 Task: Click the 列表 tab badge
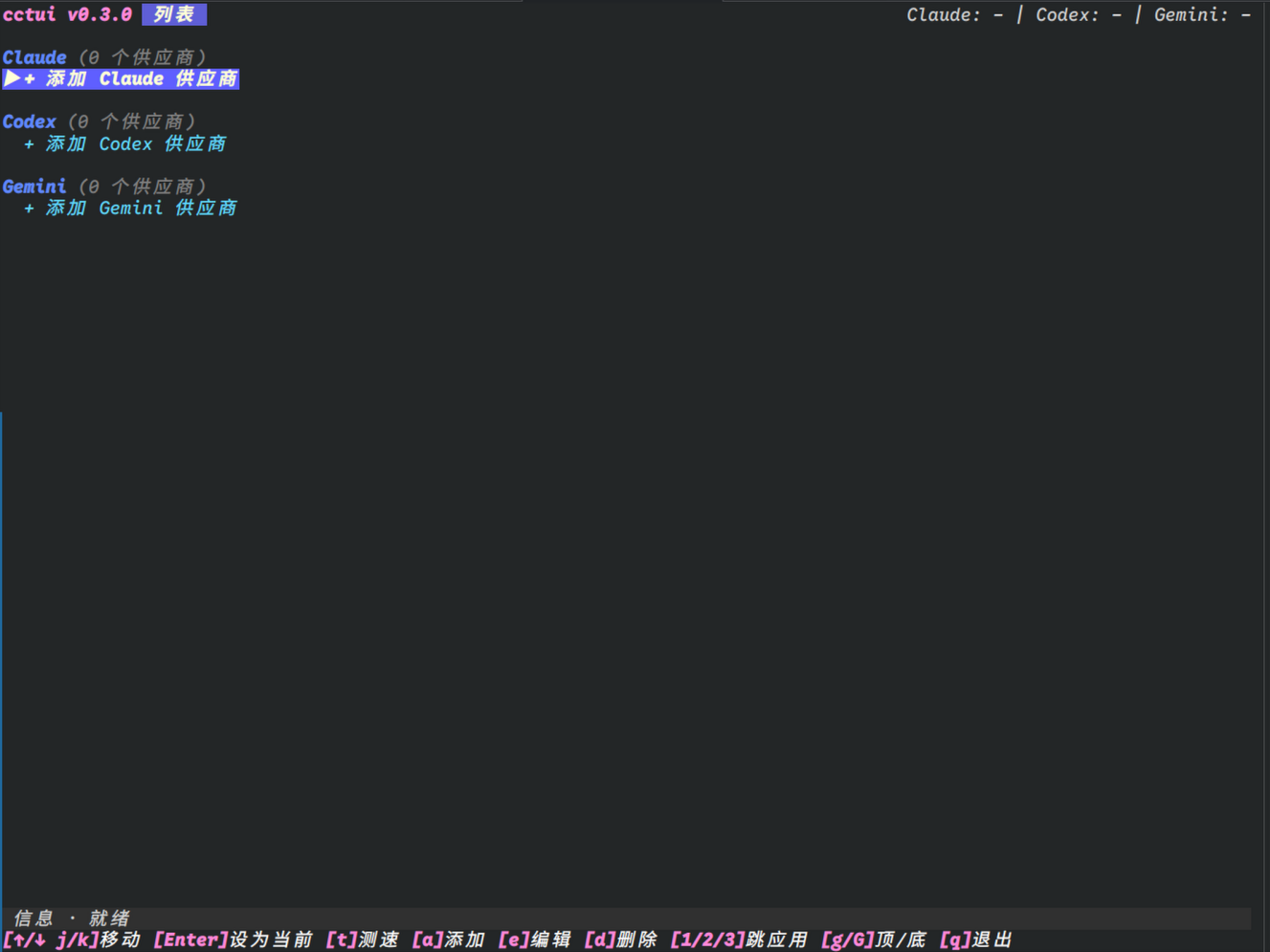(x=174, y=14)
